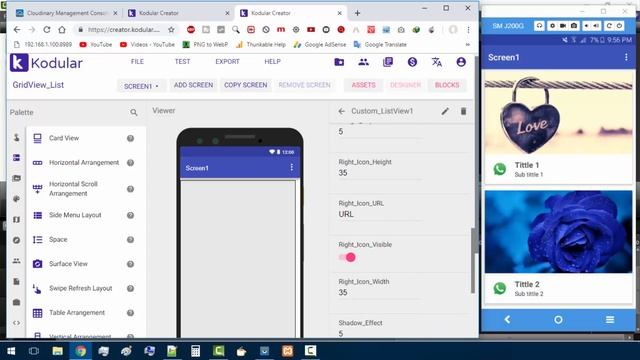Edit the Right_Icon_Height value field
The width and height of the screenshot is (640, 360).
tap(380, 173)
